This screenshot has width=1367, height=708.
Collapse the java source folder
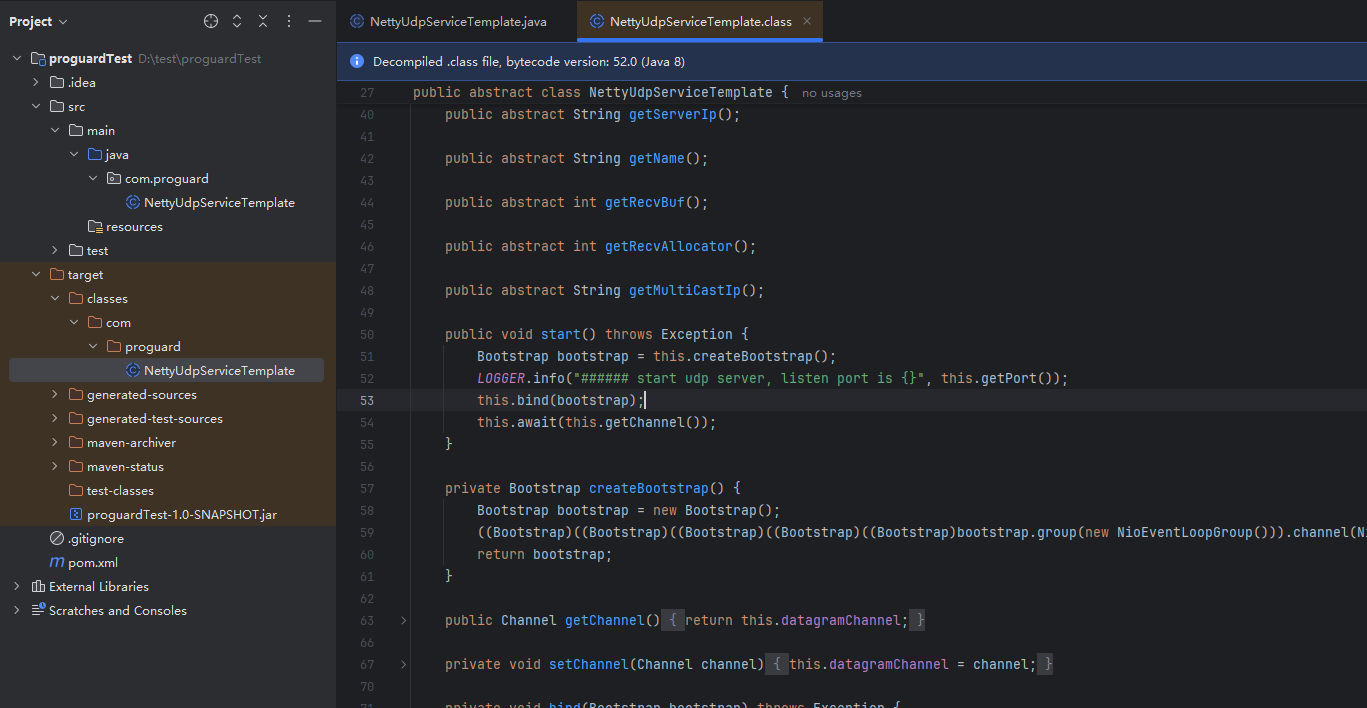(74, 155)
